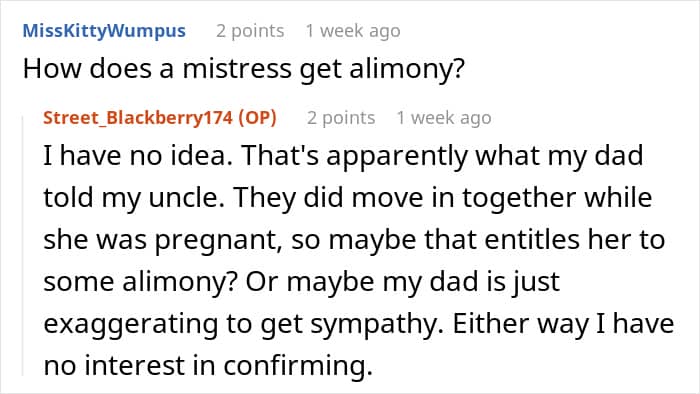Click the 2 points score on MissKittyWumpus's comment
Image resolution: width=700 pixels, height=394 pixels.
coord(250,31)
